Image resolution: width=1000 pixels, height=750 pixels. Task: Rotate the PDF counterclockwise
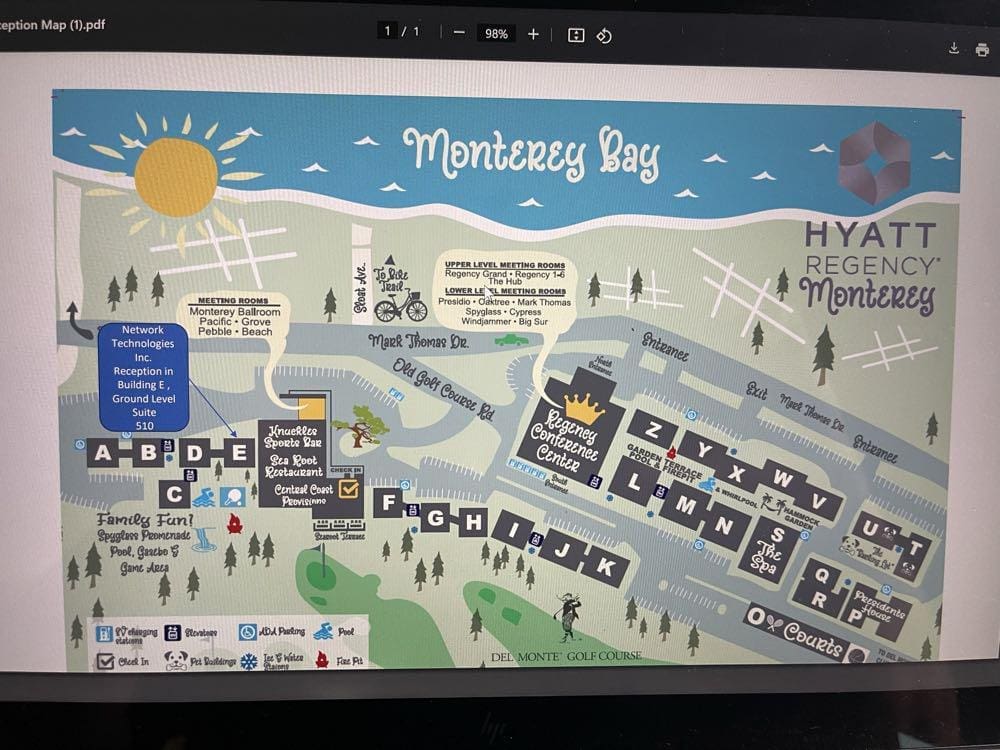604,35
